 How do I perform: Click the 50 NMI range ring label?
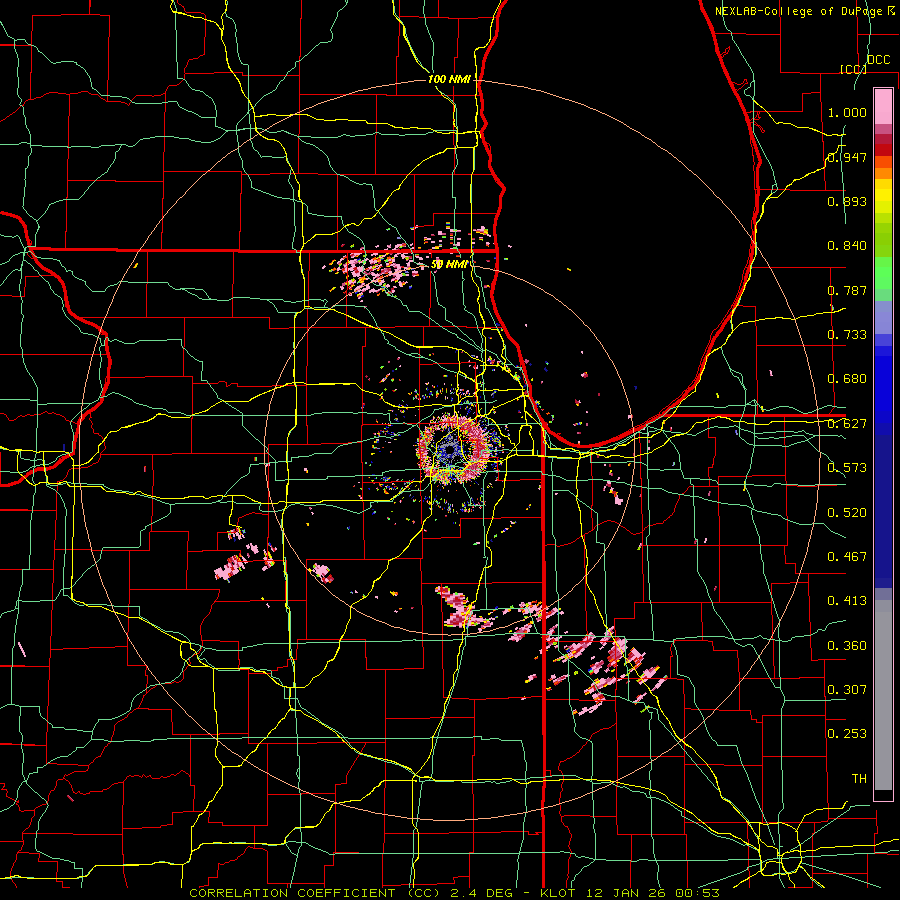click(449, 264)
